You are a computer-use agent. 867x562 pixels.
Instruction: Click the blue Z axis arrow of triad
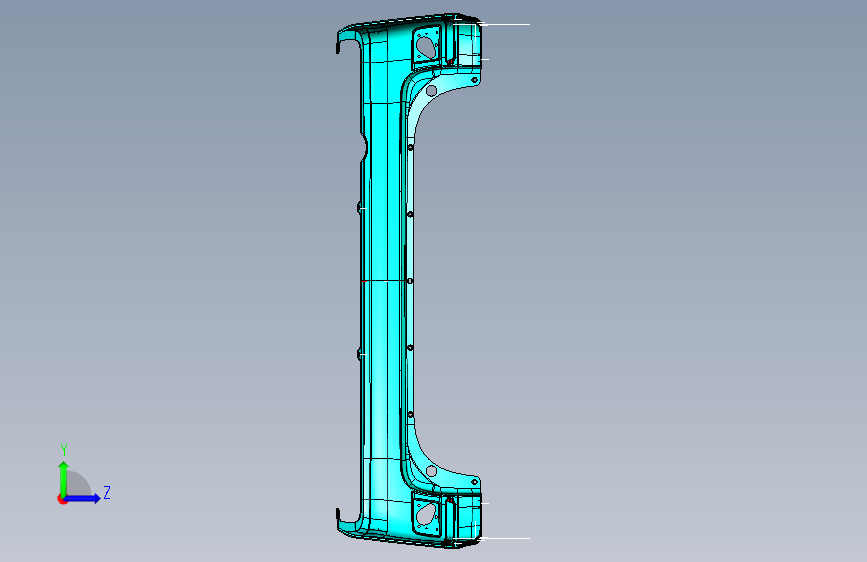click(83, 498)
